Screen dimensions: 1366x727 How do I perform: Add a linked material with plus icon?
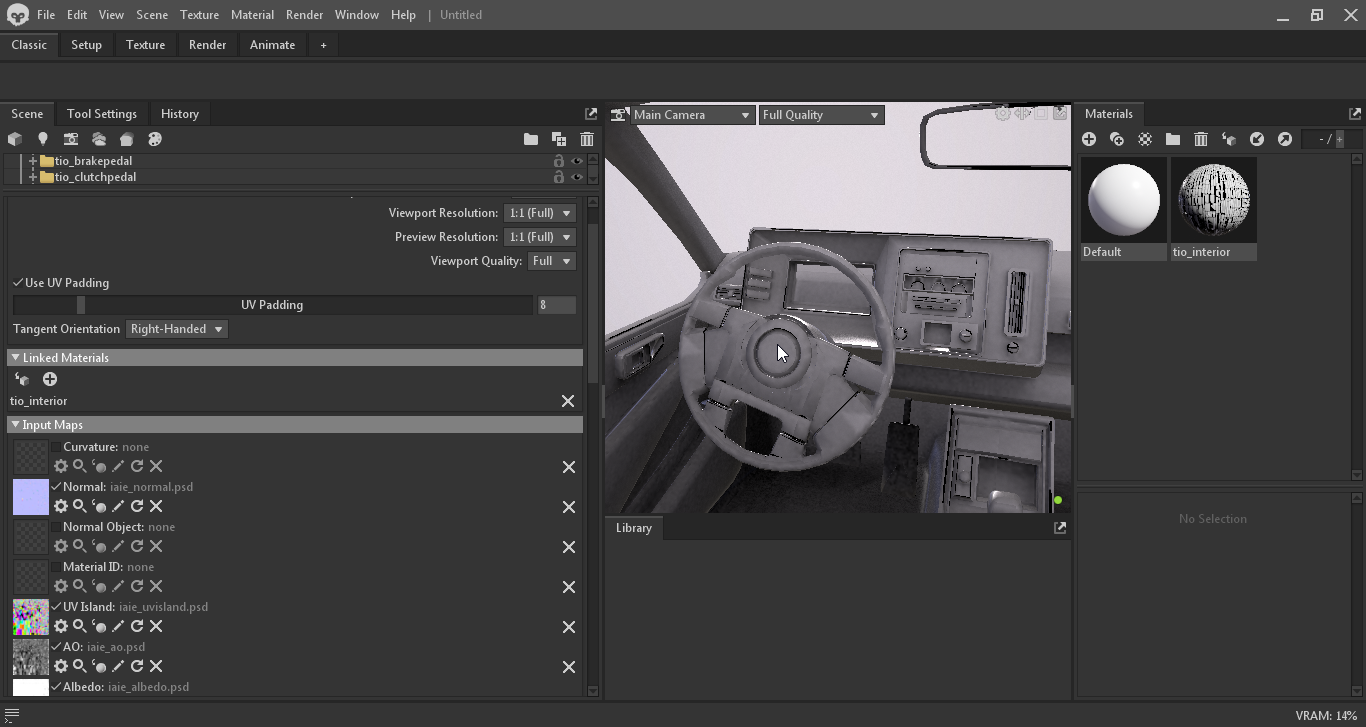50,379
